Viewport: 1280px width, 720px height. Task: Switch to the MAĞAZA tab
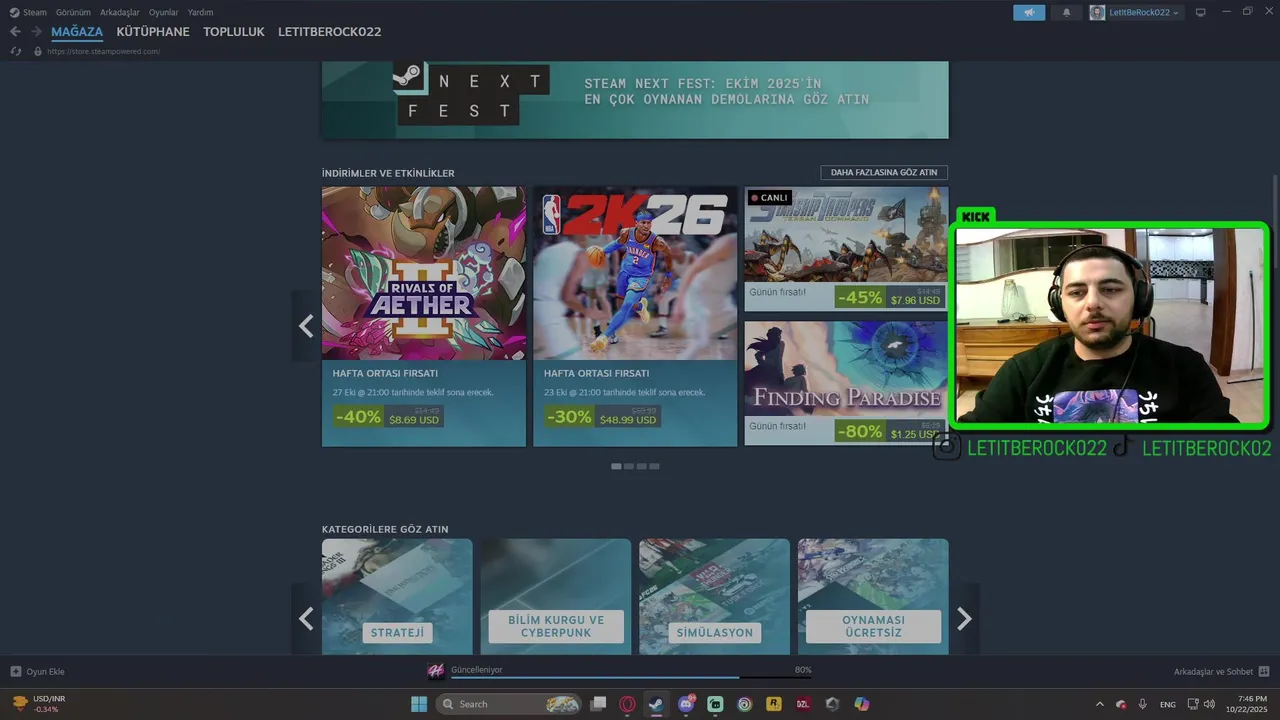click(x=77, y=32)
